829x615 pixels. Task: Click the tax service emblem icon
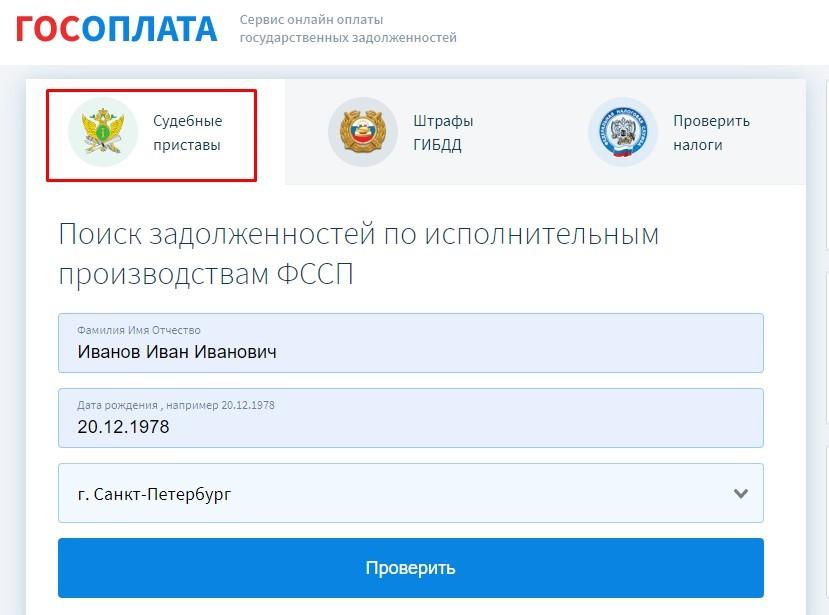click(x=623, y=132)
